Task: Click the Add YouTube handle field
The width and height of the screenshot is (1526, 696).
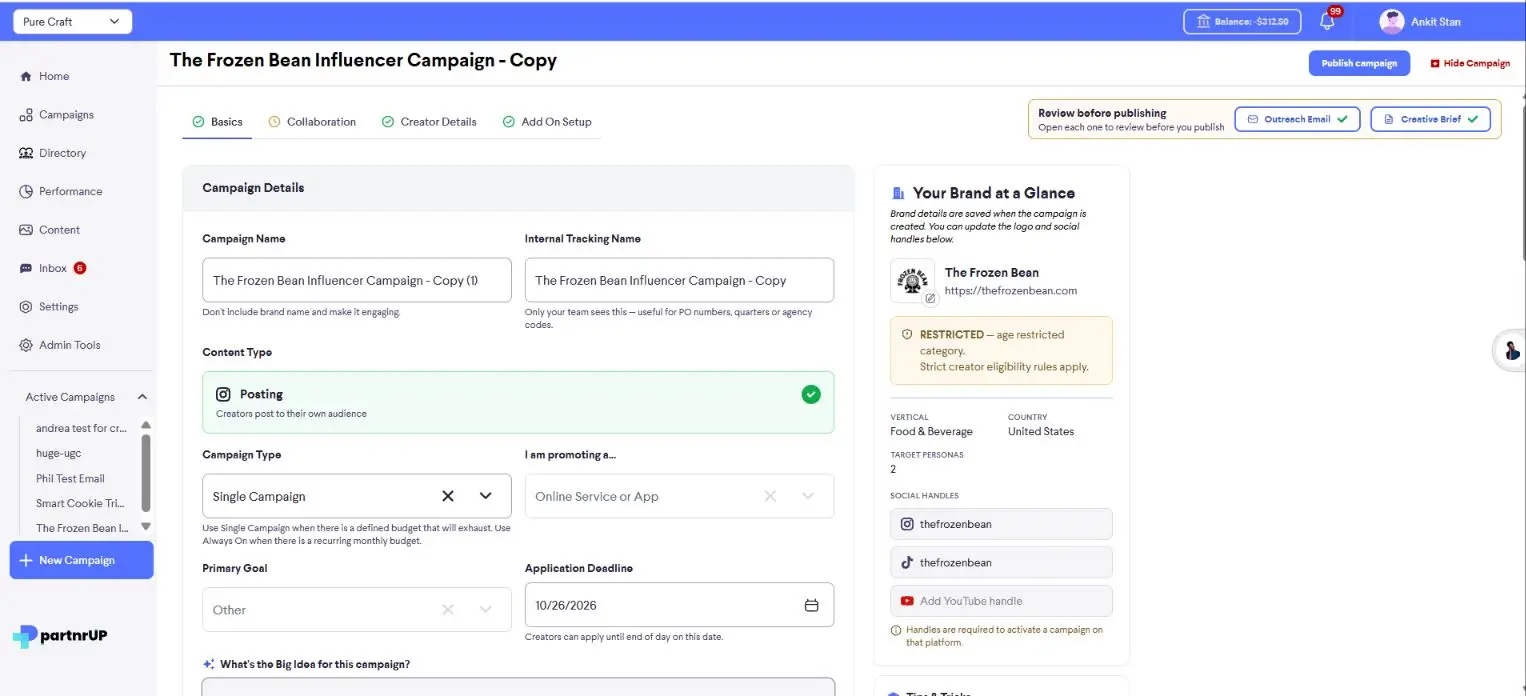Action: (1001, 601)
